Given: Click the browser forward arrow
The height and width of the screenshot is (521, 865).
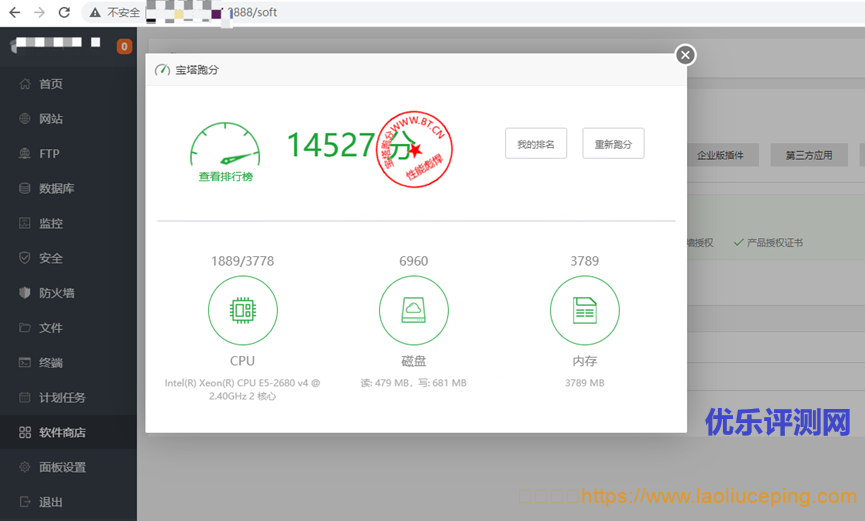Looking at the screenshot, I should pos(39,12).
